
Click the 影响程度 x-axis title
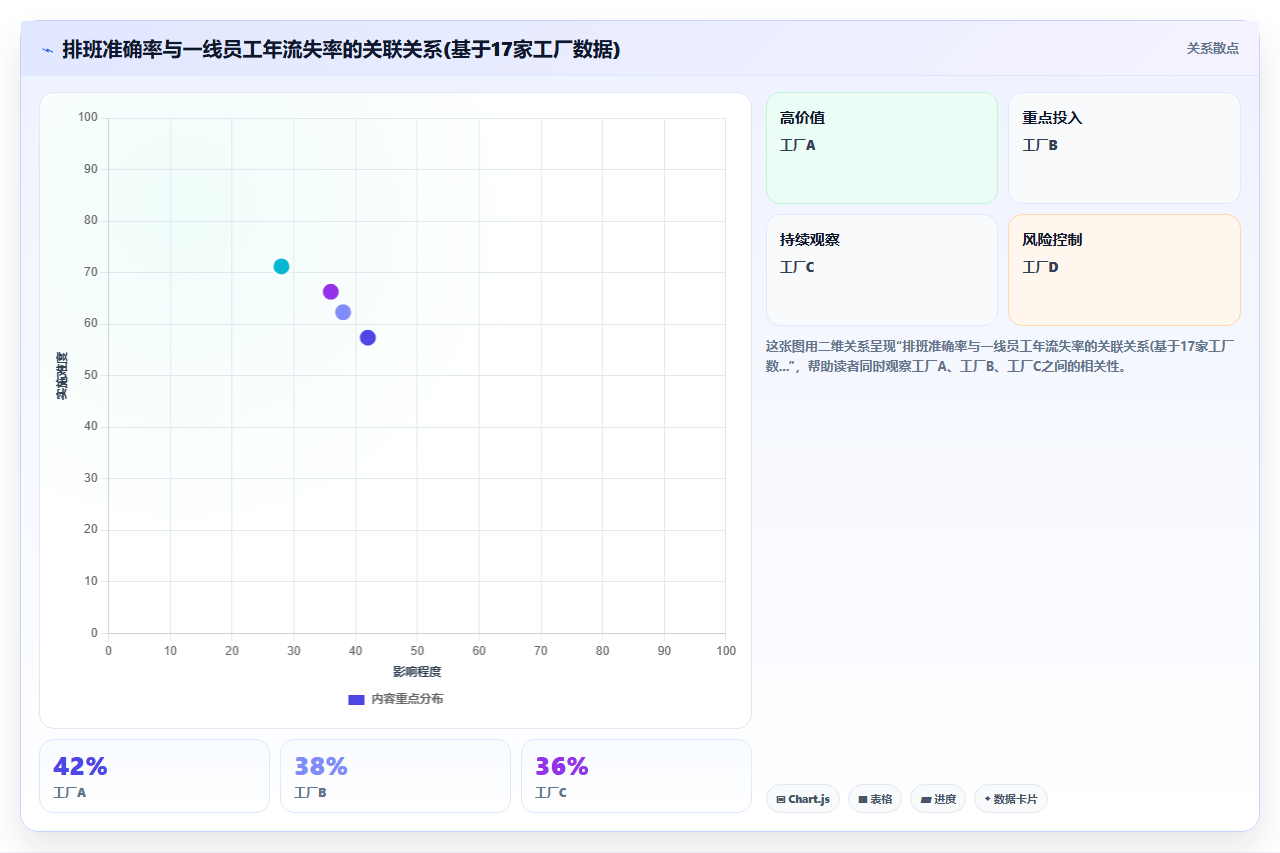tap(417, 671)
